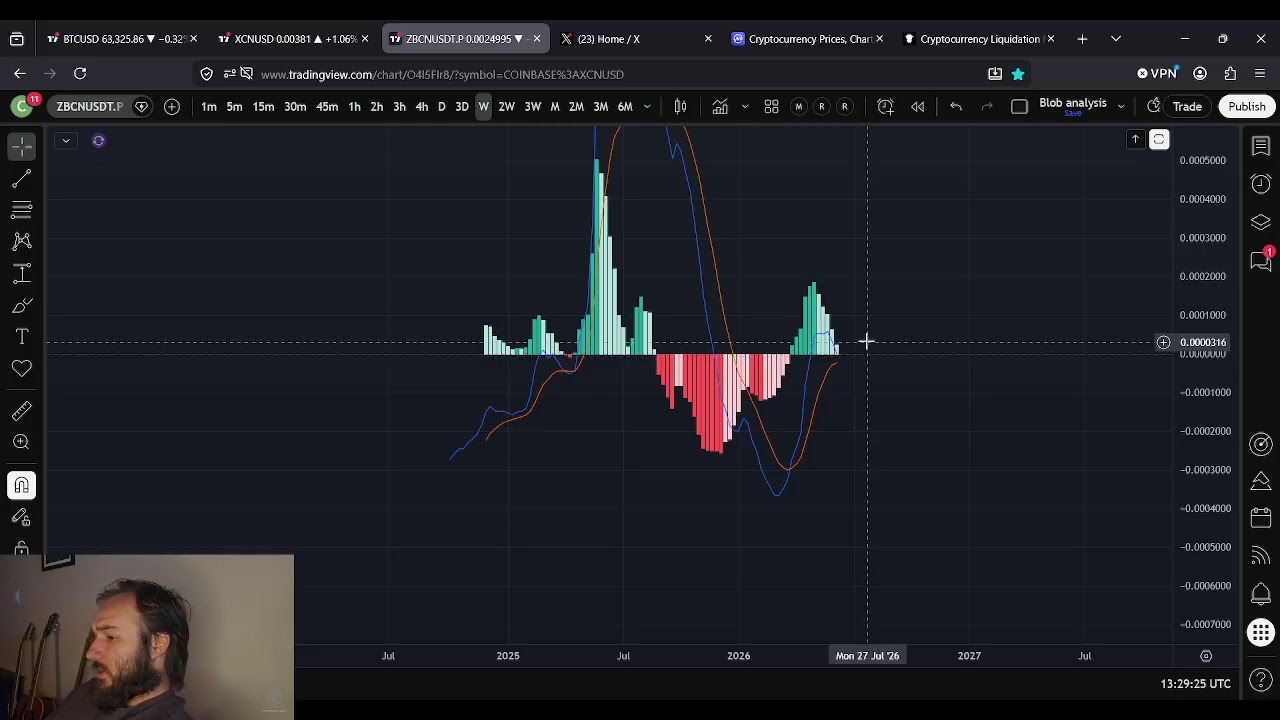Switch to Home / X browser tab

click(637, 39)
